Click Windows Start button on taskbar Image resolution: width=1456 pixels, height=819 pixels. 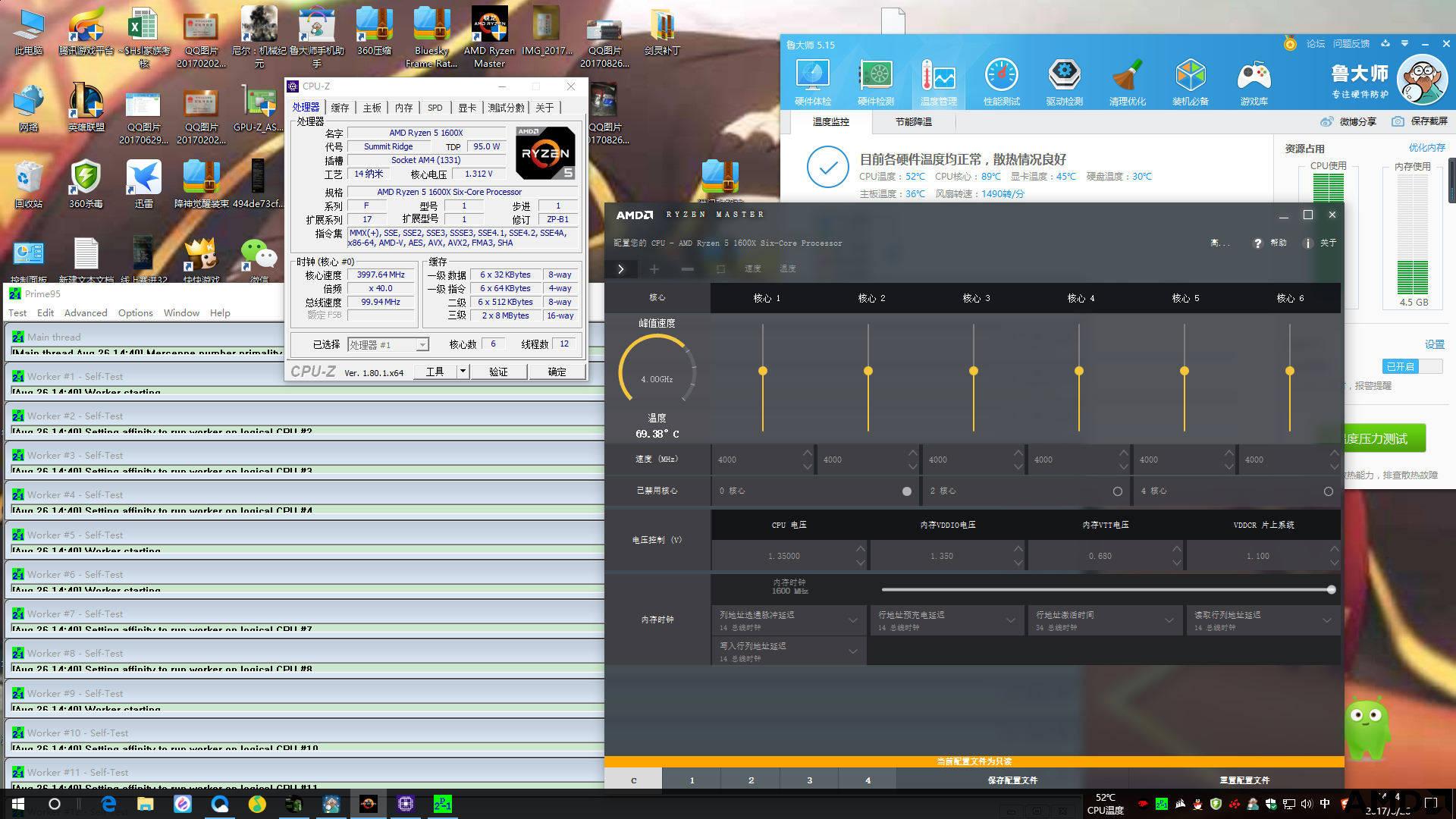(18, 804)
